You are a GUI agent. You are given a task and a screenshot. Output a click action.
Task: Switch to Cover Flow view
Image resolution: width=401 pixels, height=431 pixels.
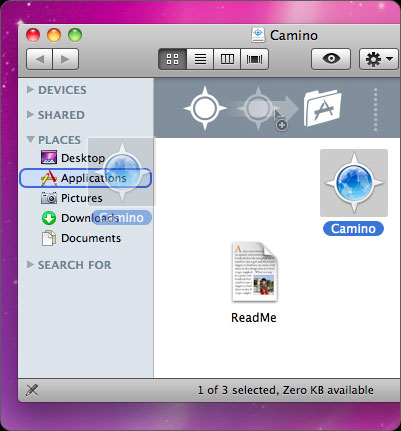(x=254, y=59)
